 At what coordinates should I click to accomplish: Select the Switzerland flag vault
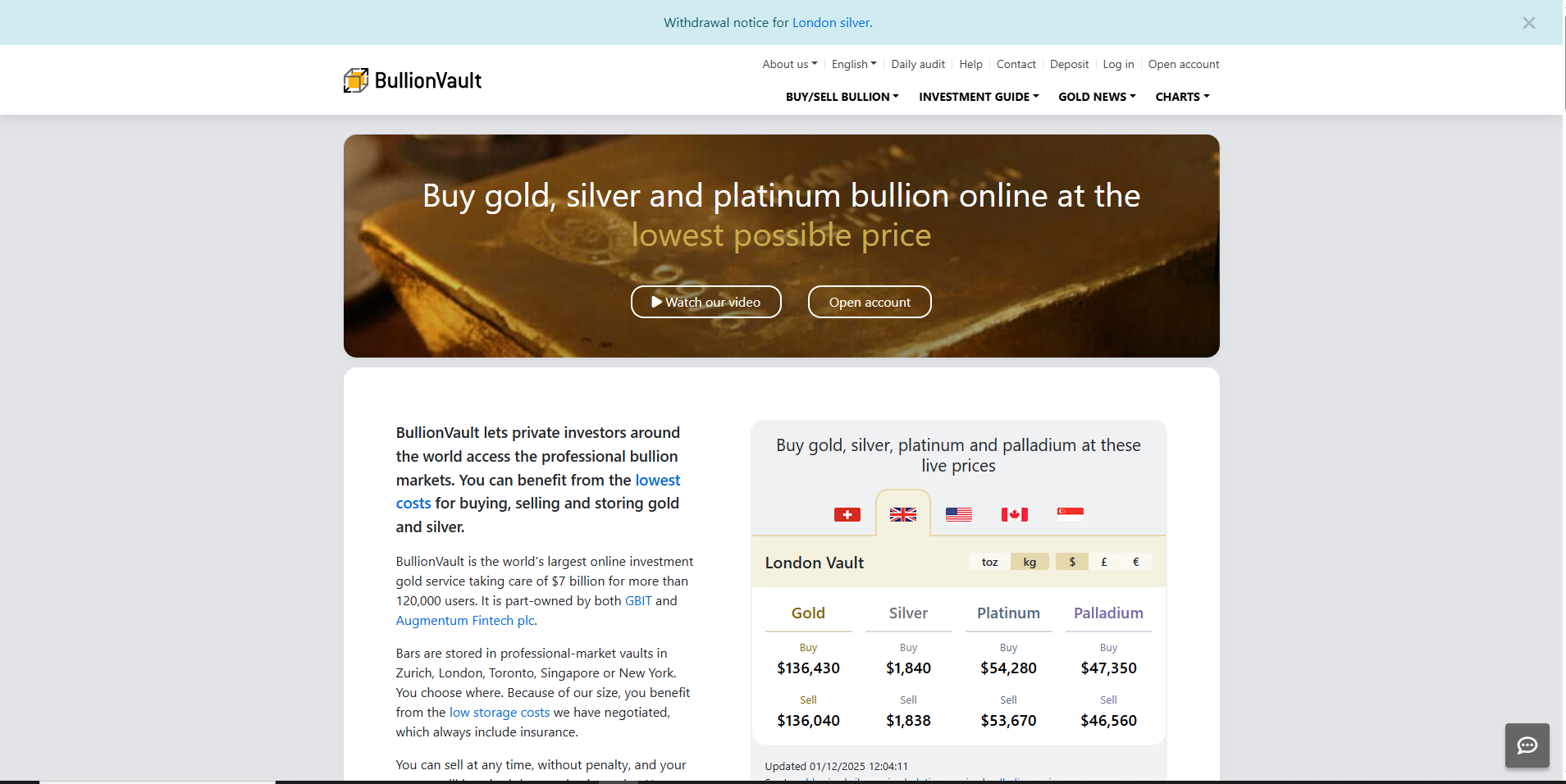[847, 514]
